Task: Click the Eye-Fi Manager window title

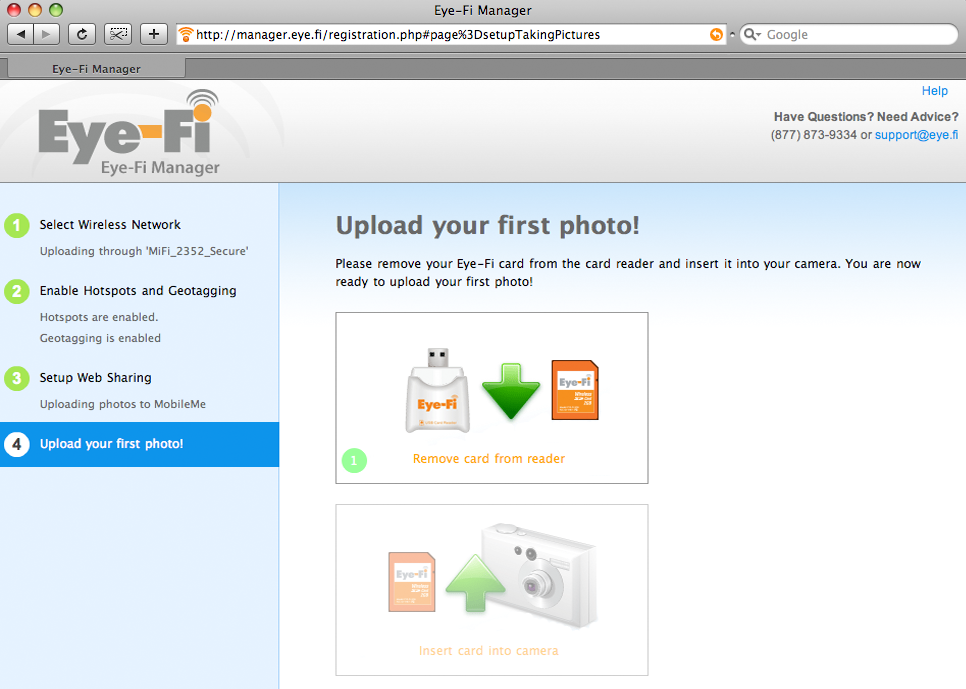Action: pyautogui.click(x=482, y=10)
